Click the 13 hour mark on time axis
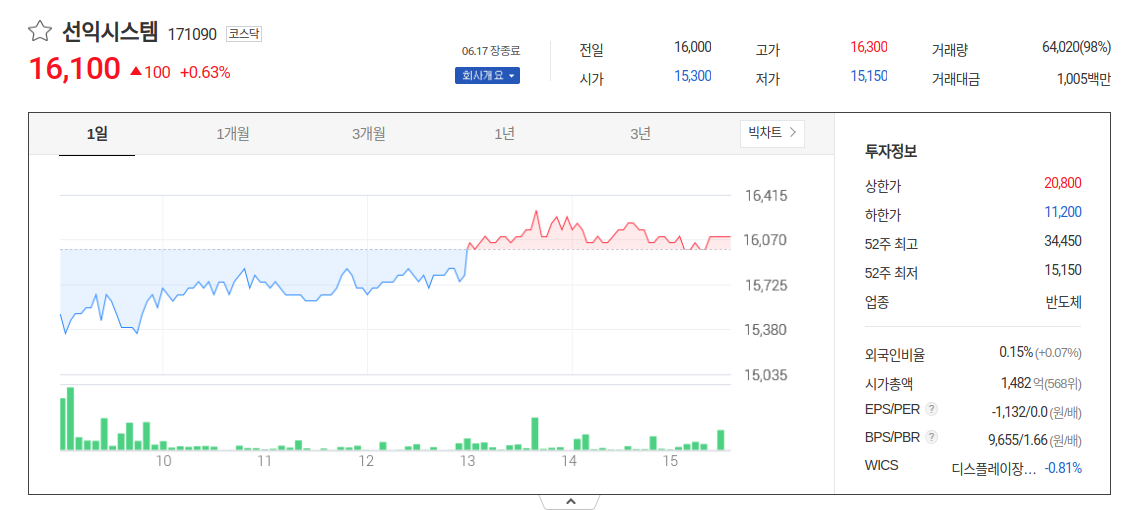The image size is (1124, 510). point(468,462)
